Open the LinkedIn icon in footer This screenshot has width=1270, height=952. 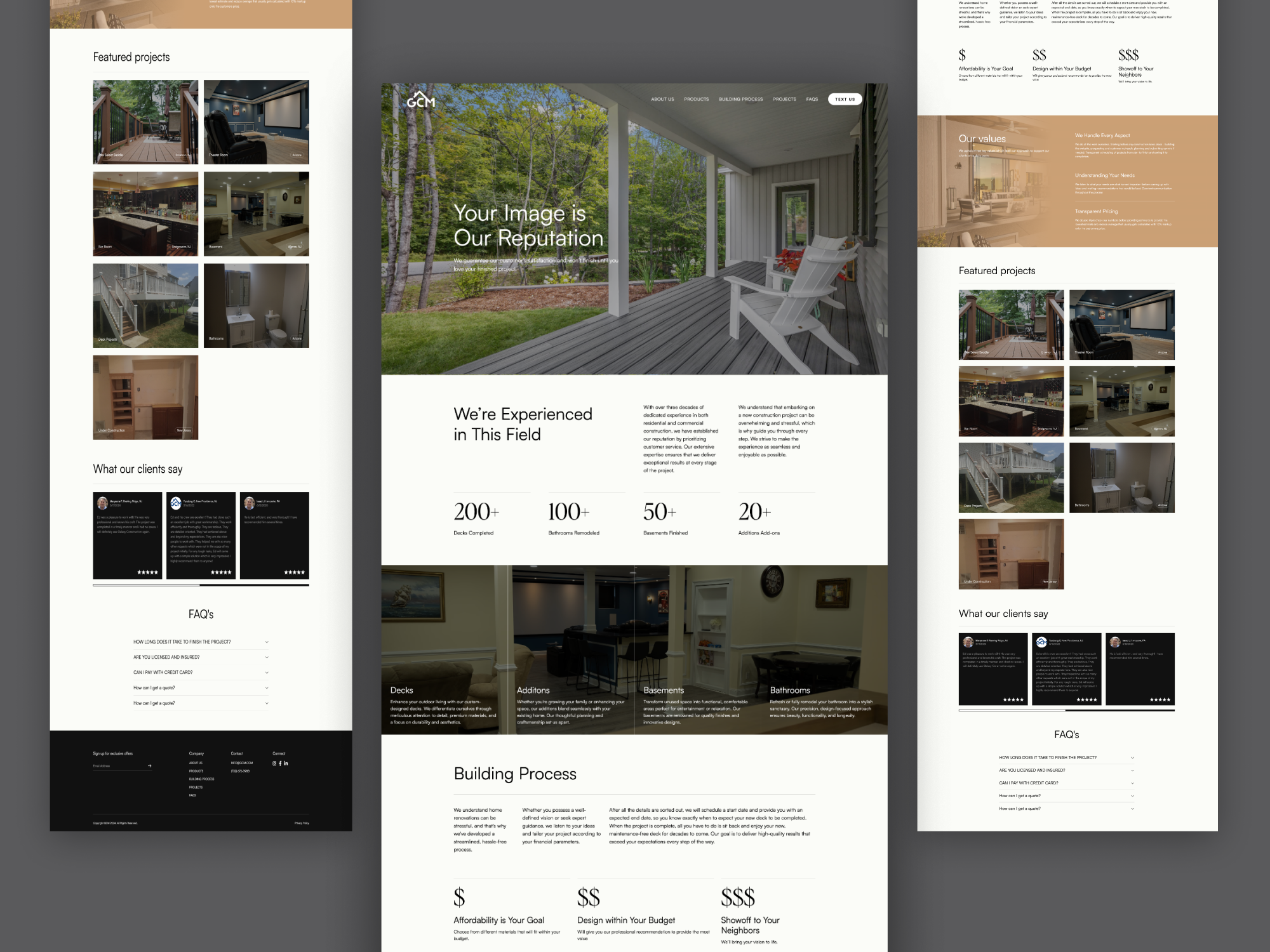tap(286, 764)
